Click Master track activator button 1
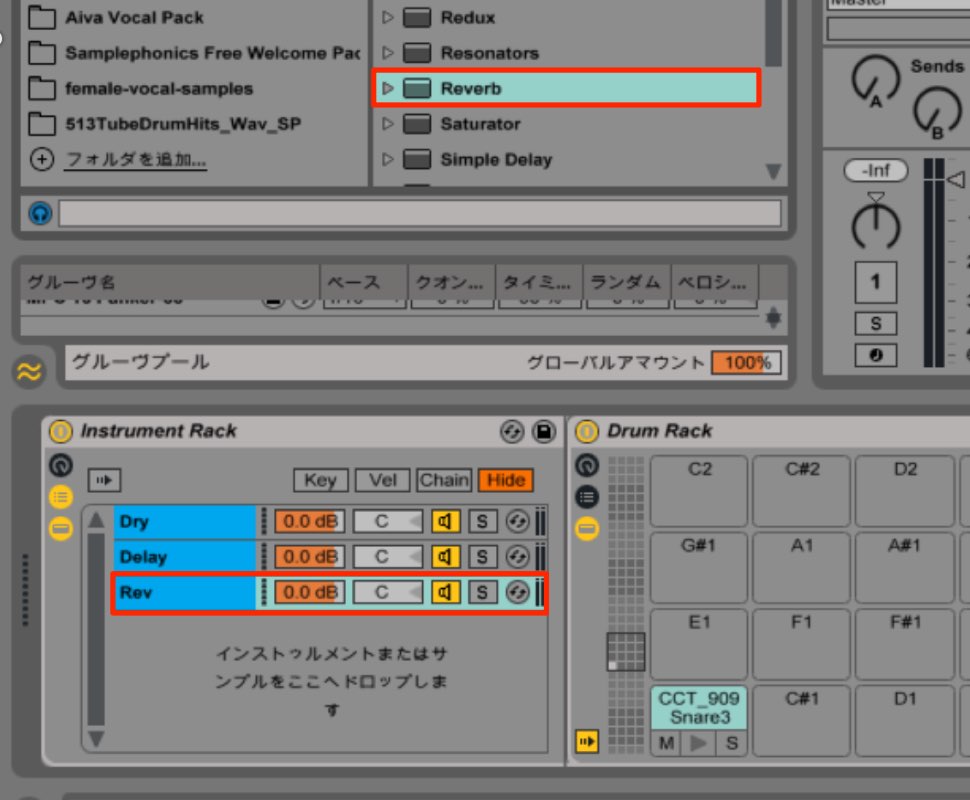This screenshot has height=800, width=970. coord(875,282)
